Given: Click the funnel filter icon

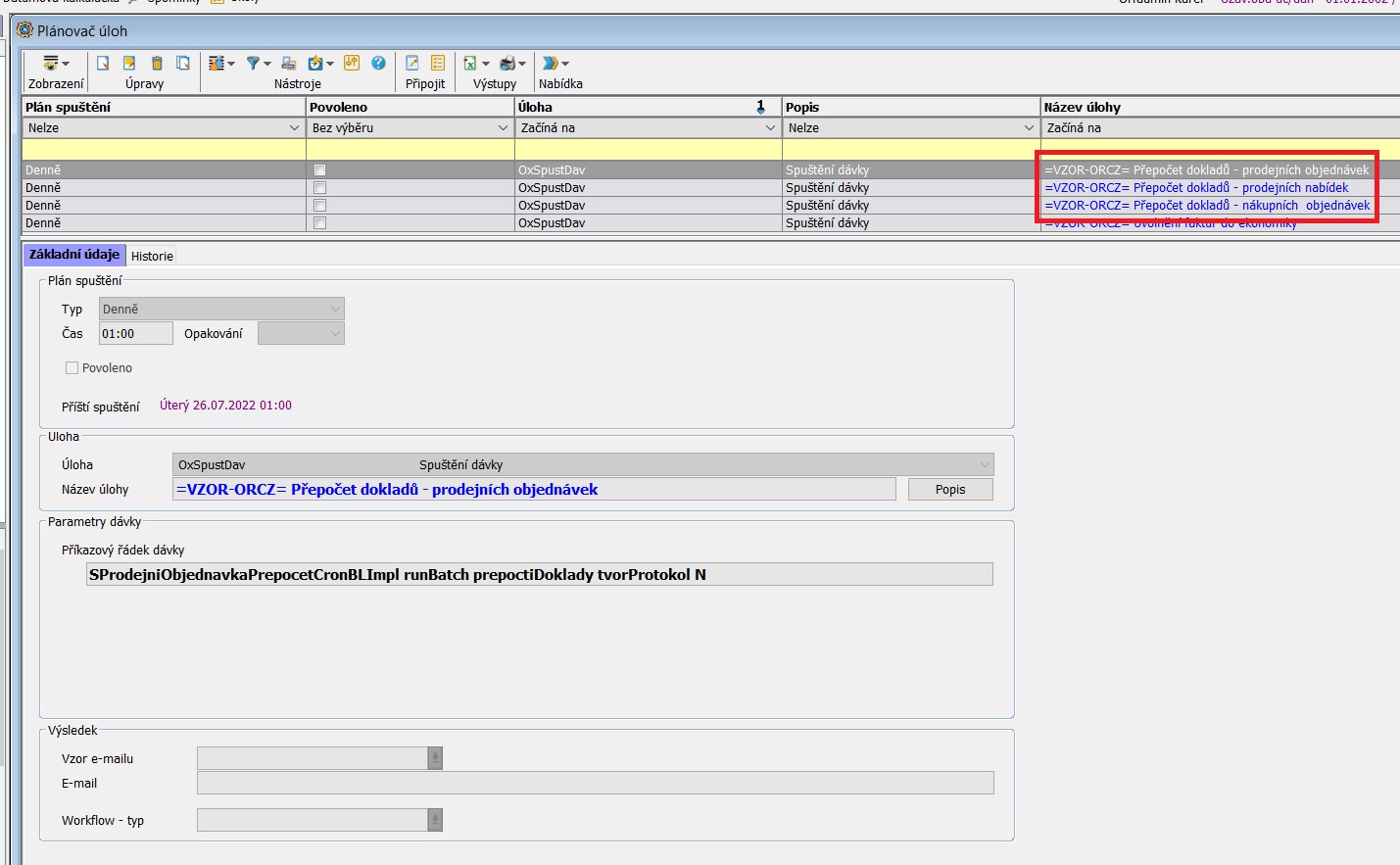Looking at the screenshot, I should click(254, 63).
